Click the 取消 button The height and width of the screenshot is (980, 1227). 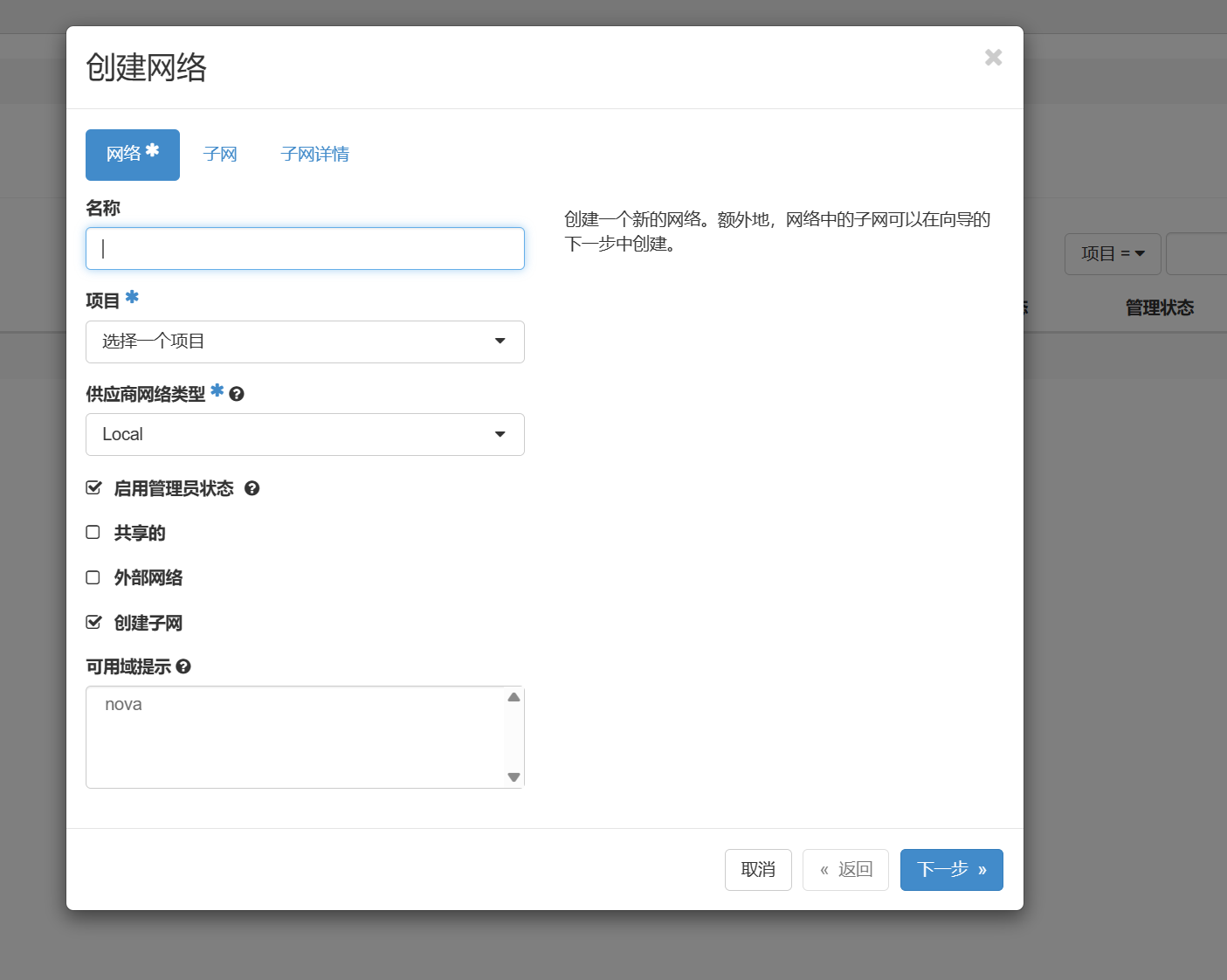point(758,870)
